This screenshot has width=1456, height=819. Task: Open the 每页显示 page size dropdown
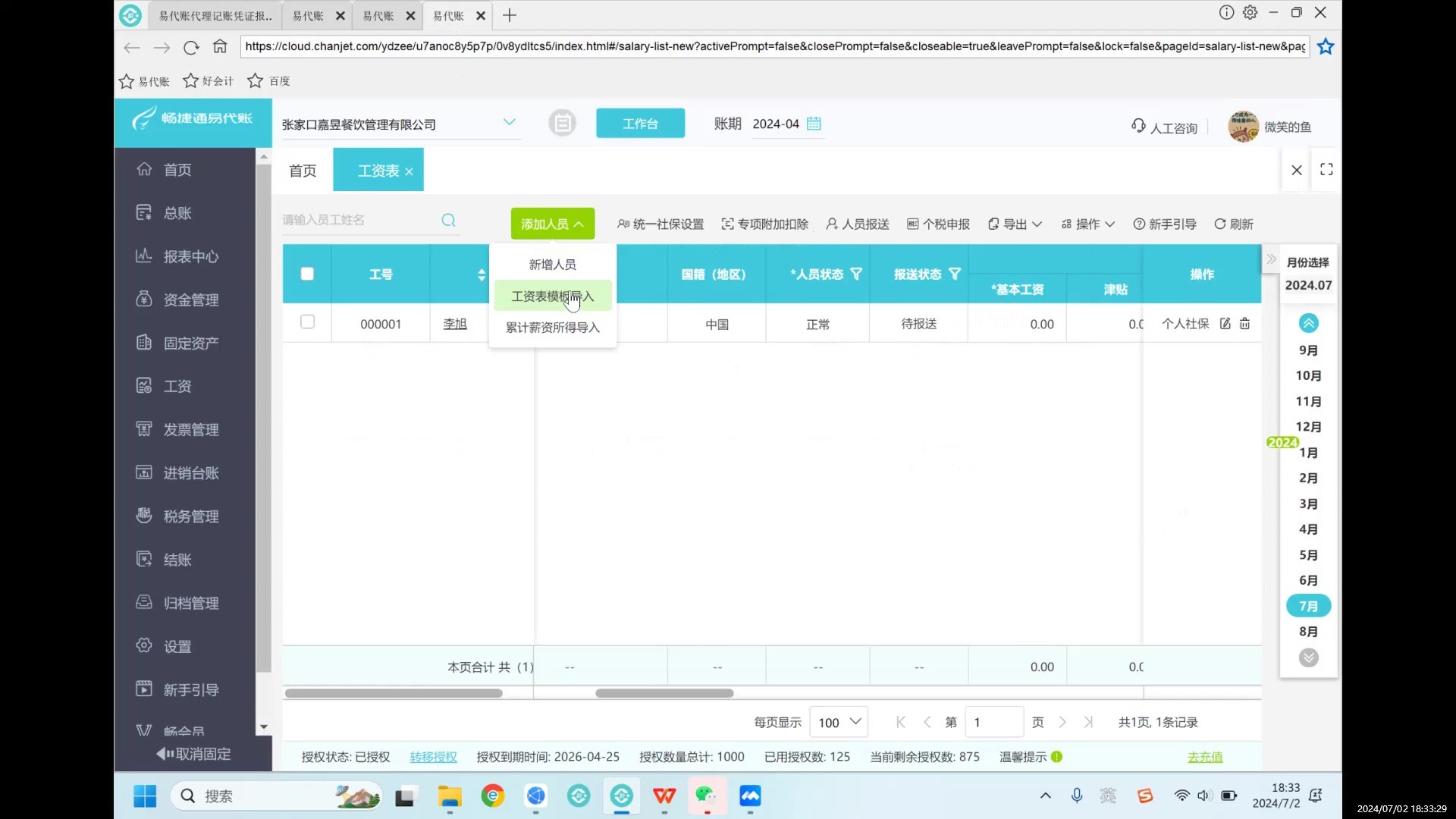[x=838, y=722]
